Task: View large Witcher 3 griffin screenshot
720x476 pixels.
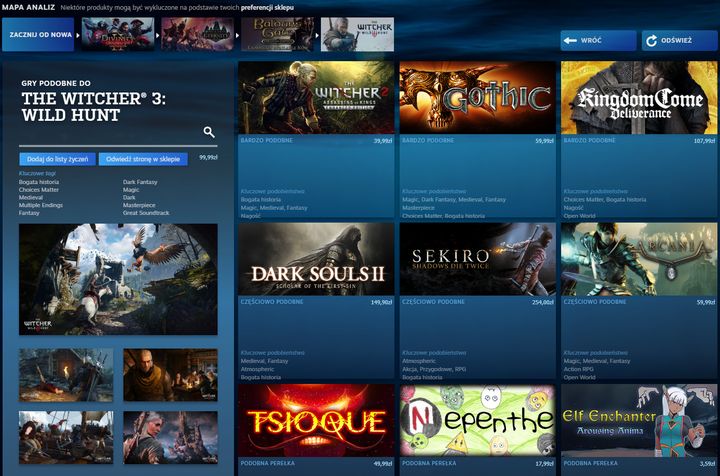Action: click(x=118, y=279)
